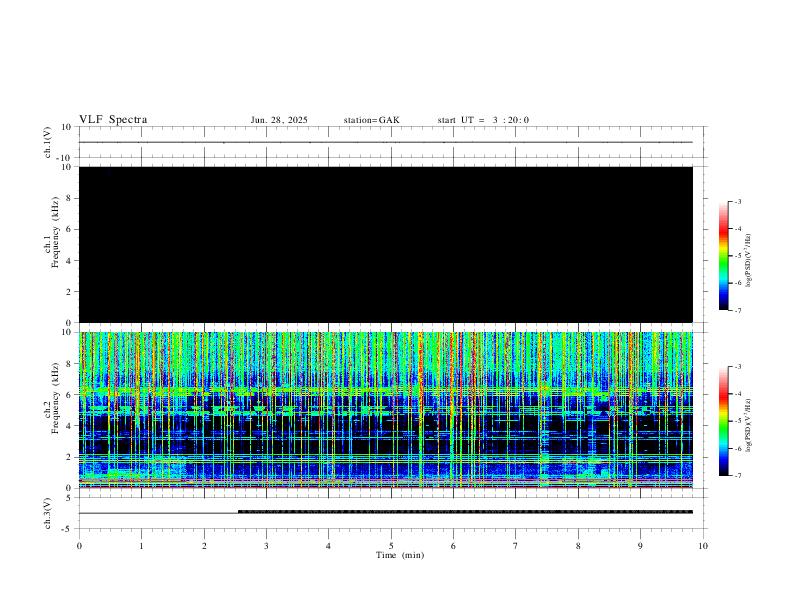
Task: Click time-axis tick label "9"
Action: (x=640, y=546)
